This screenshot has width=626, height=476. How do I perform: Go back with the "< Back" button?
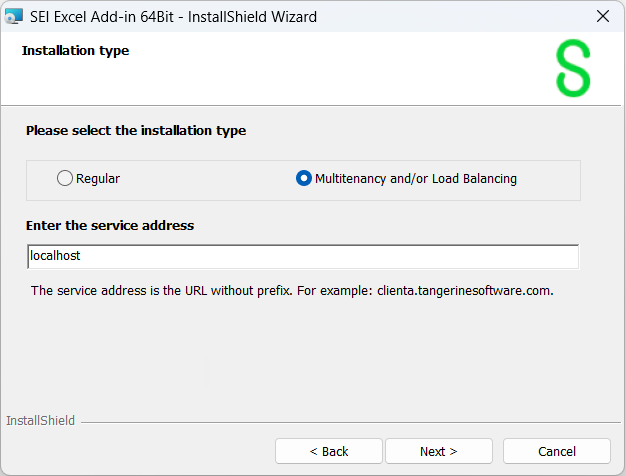329,451
